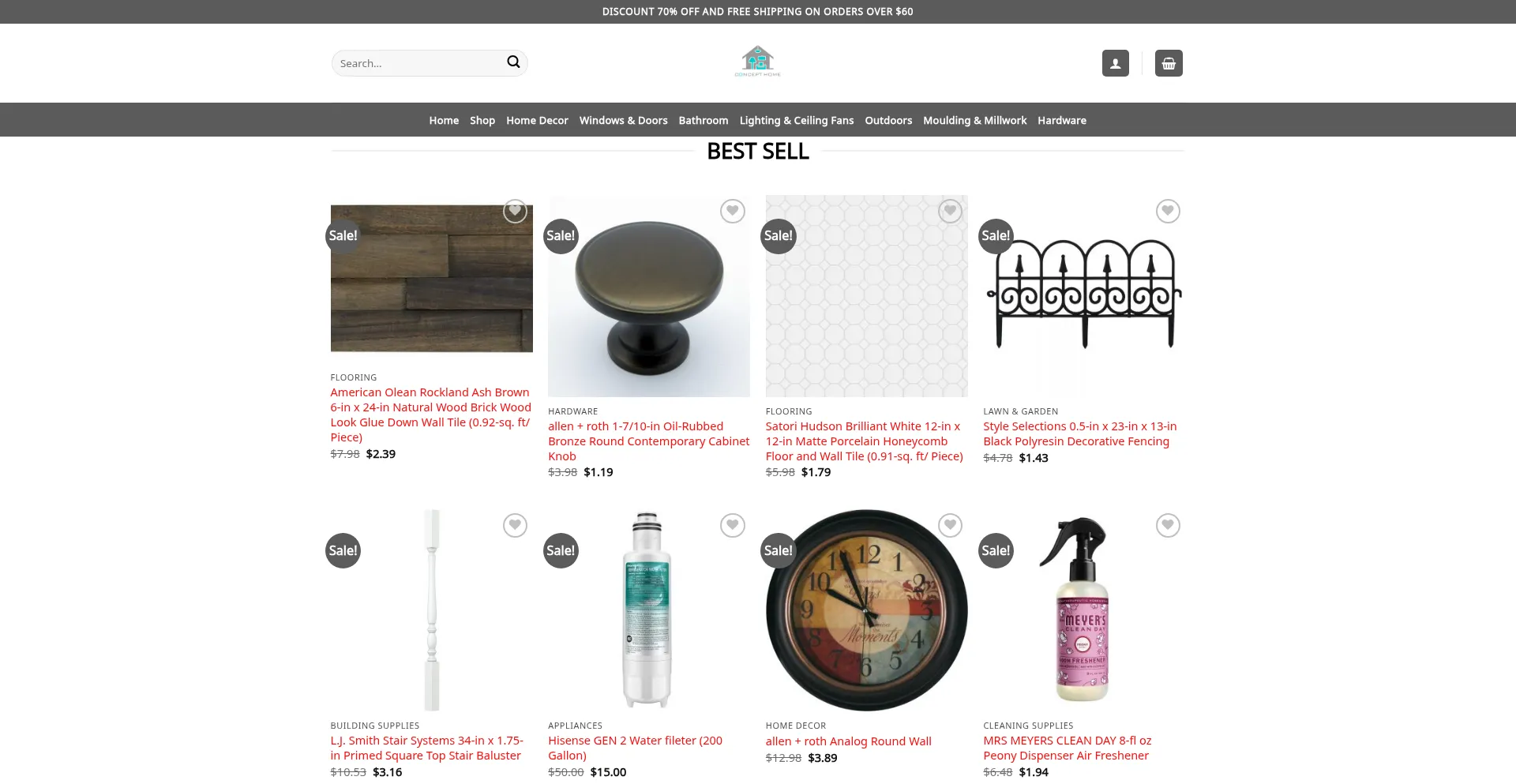Open the Moulding & Millwork menu
The image size is (1516, 784).
coord(974,120)
